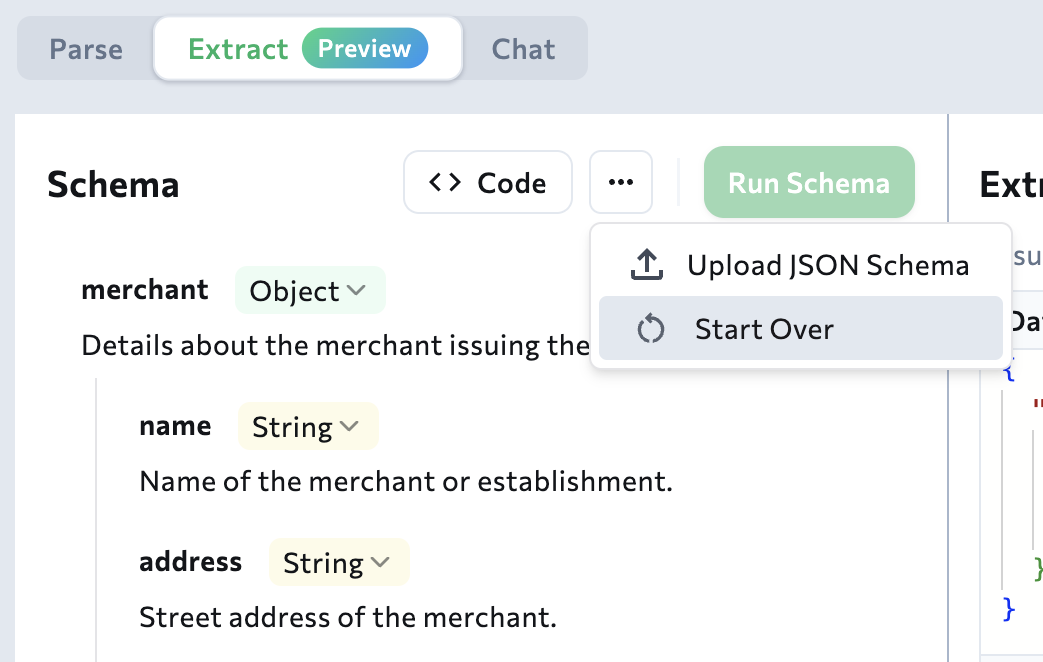Image resolution: width=1043 pixels, height=662 pixels.
Task: Click the Schema panel heading
Action: tap(113, 184)
